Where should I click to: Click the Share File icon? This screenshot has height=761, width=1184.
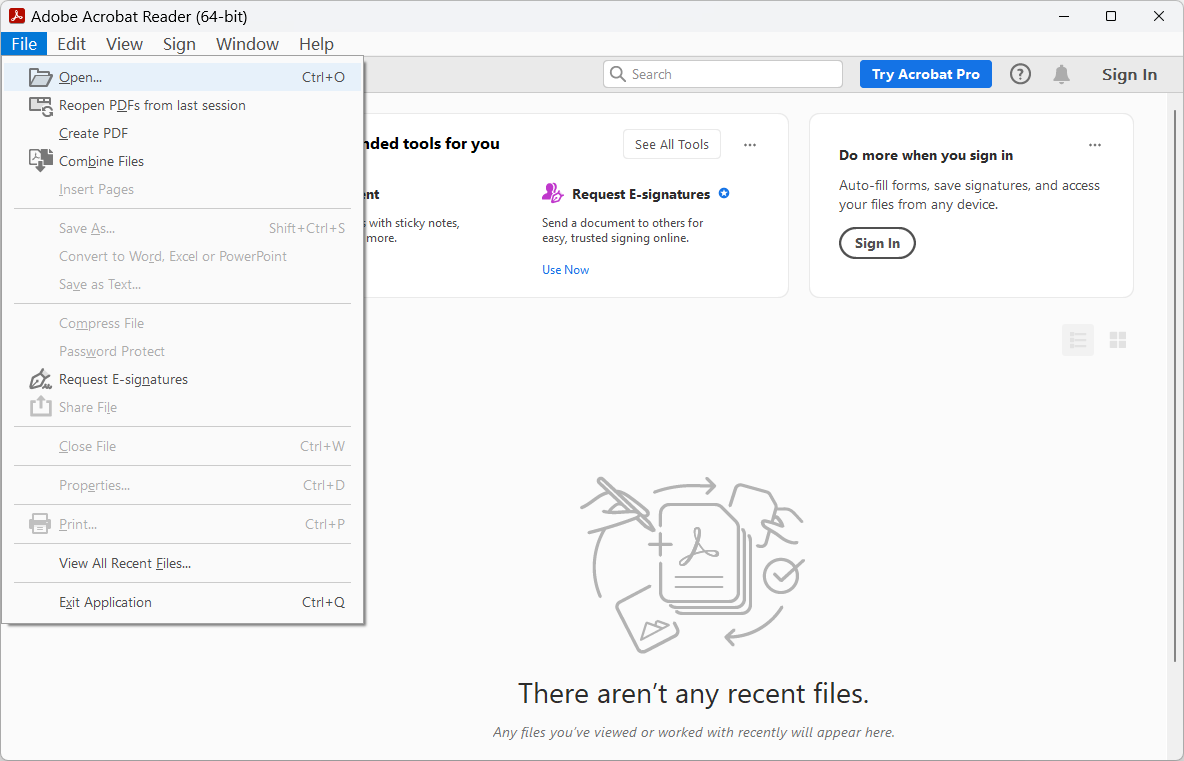coord(40,407)
